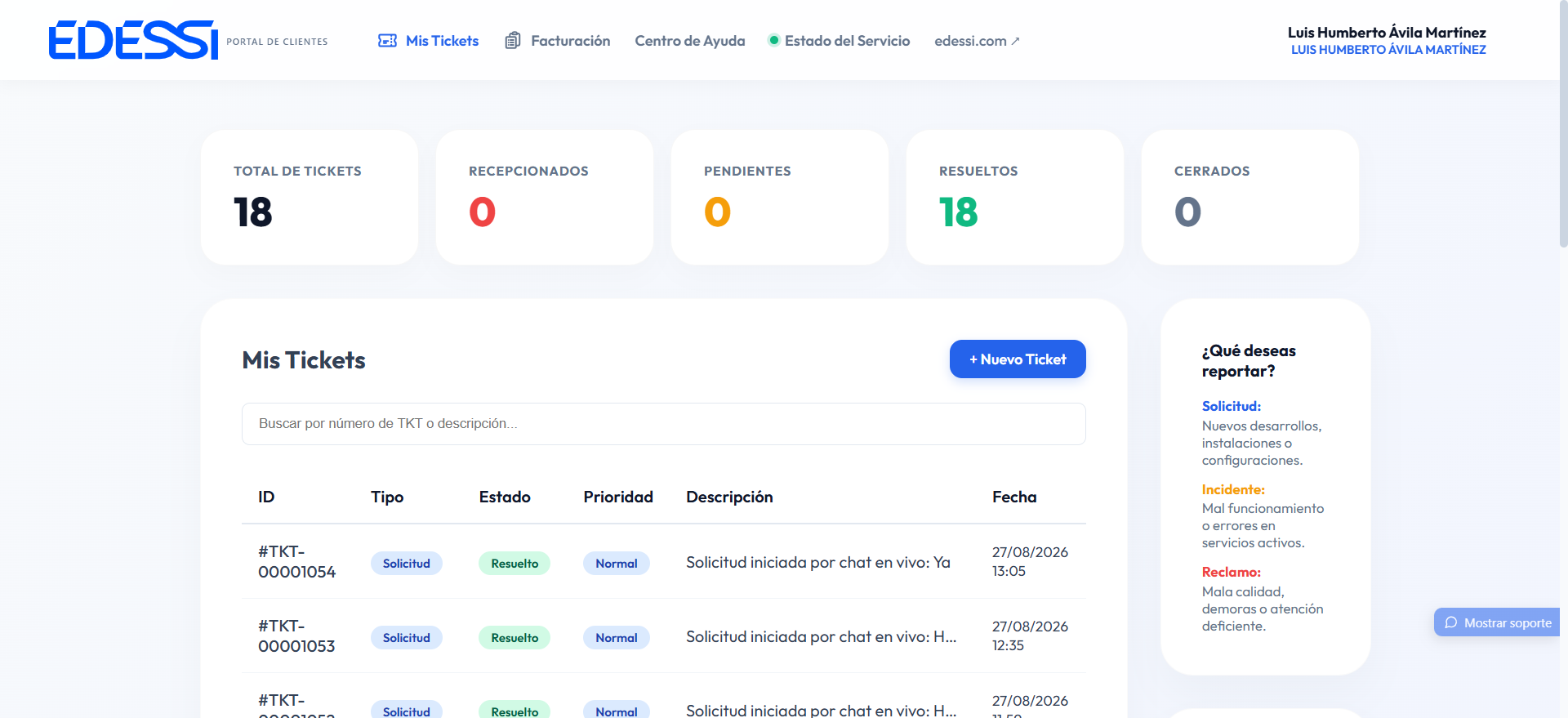Image resolution: width=1568 pixels, height=718 pixels.
Task: Click the Total de Tickets card
Action: point(310,197)
